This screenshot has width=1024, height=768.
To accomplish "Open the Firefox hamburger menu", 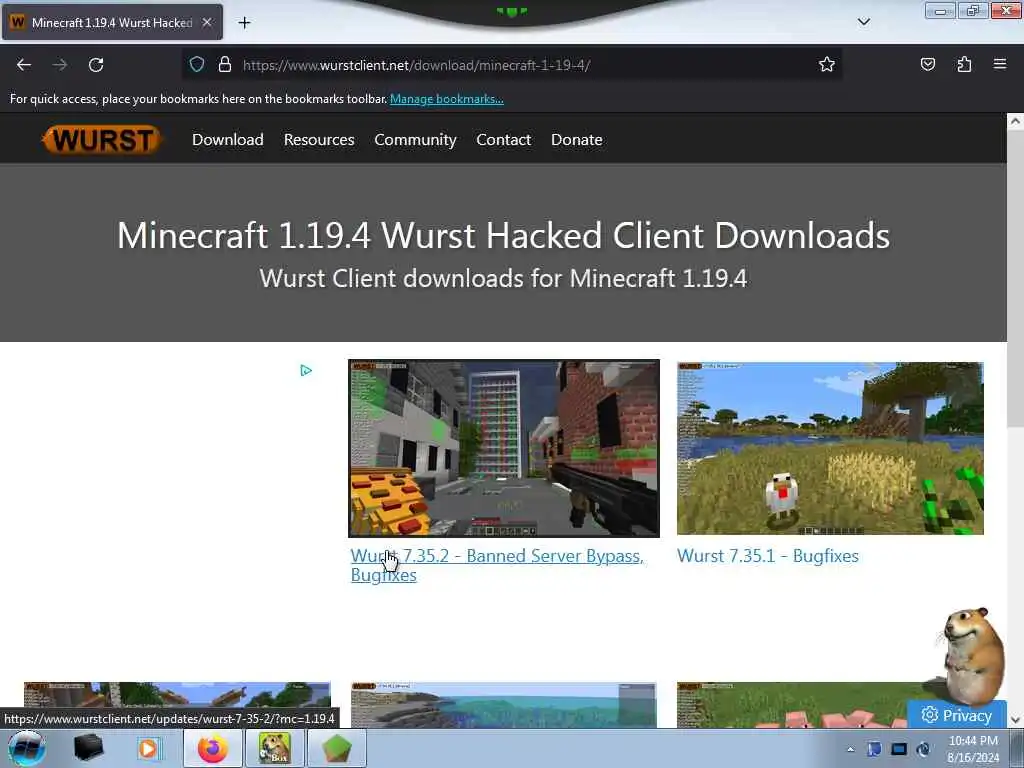I will 1000,65.
